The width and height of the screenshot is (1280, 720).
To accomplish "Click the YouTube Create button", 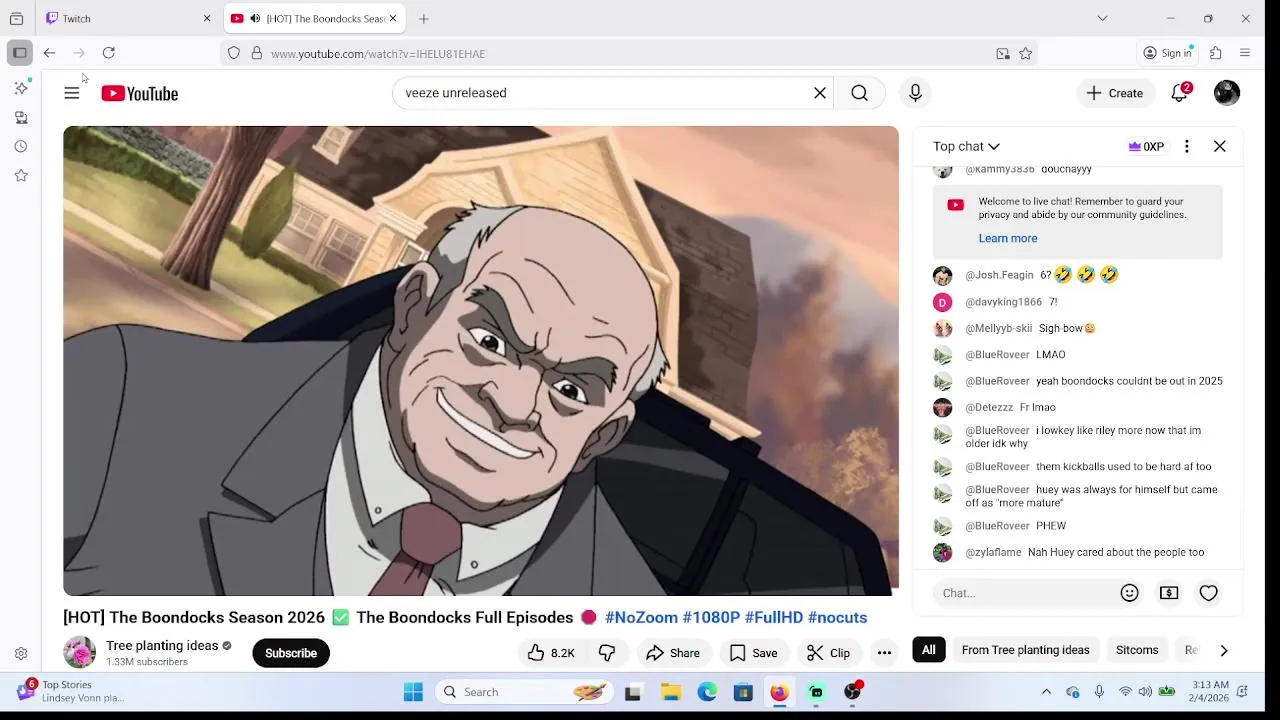I will [1115, 93].
